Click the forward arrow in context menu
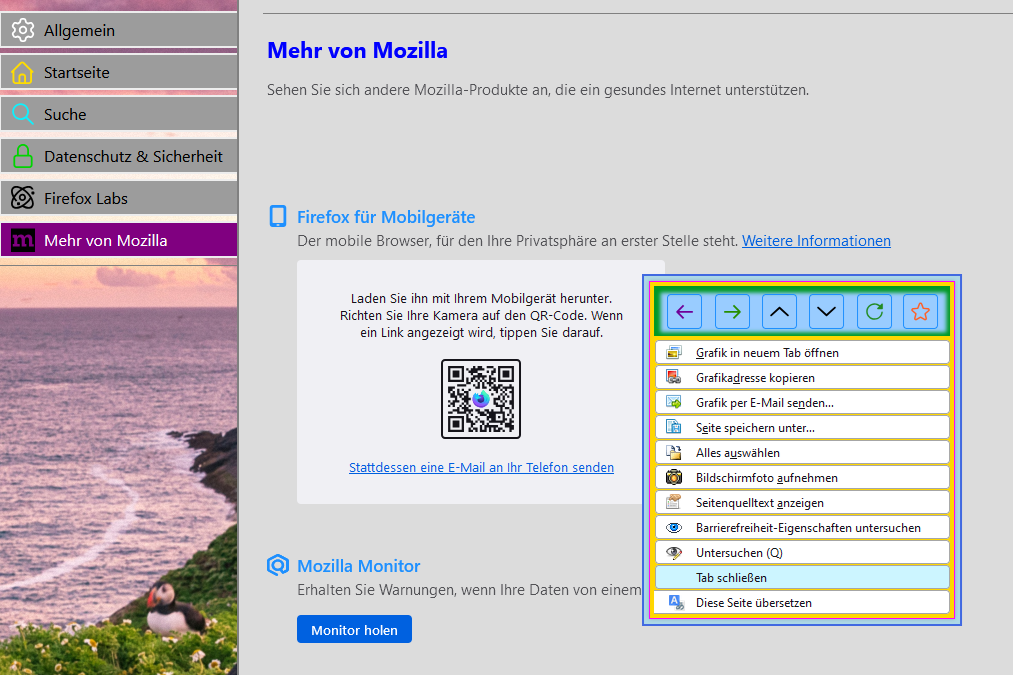The height and width of the screenshot is (675, 1013). (x=732, y=312)
